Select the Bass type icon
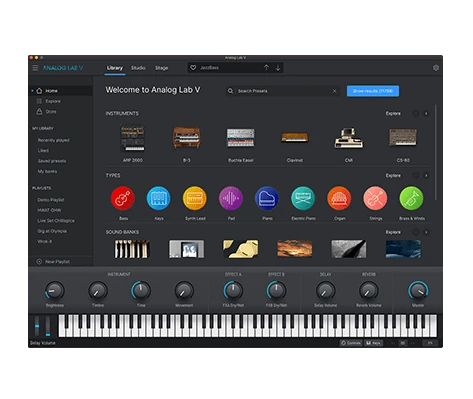 (x=122, y=198)
